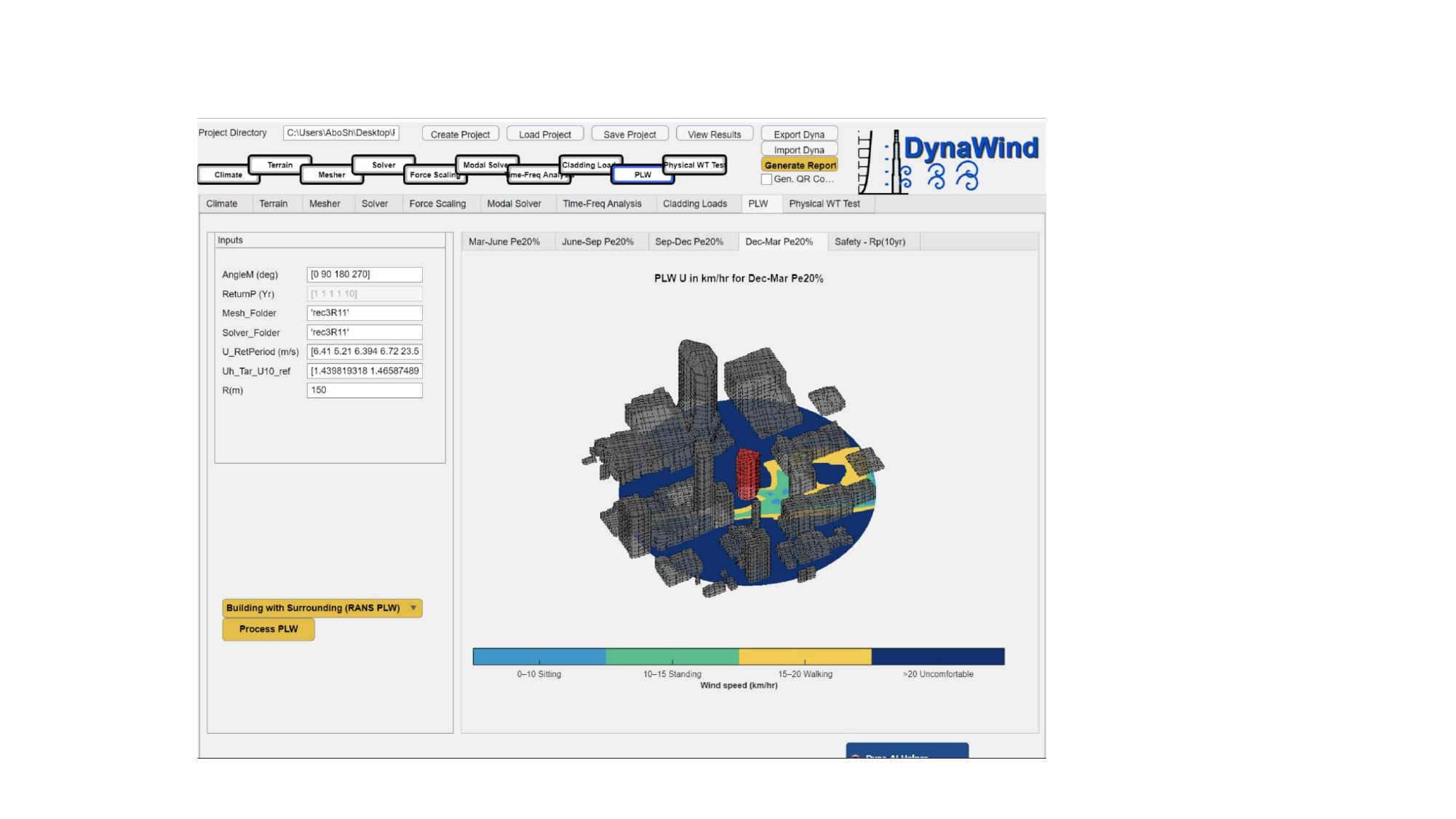Enable the Gen. QR Code checkbox
This screenshot has height=819, width=1456.
tap(766, 178)
